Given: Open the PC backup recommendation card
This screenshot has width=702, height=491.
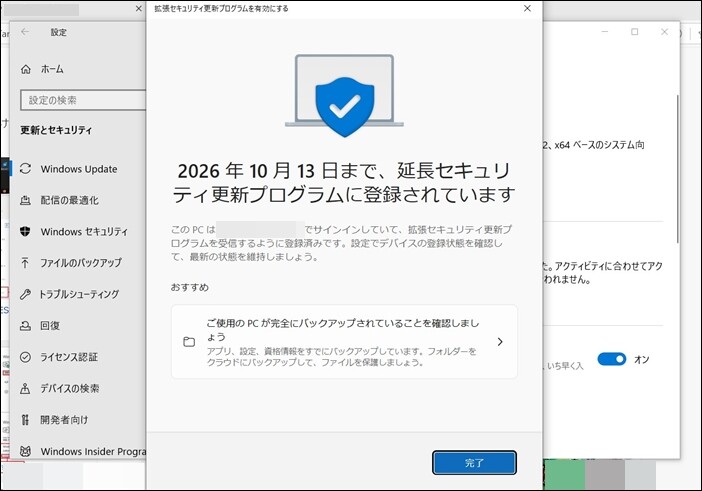Looking at the screenshot, I should 344,342.
